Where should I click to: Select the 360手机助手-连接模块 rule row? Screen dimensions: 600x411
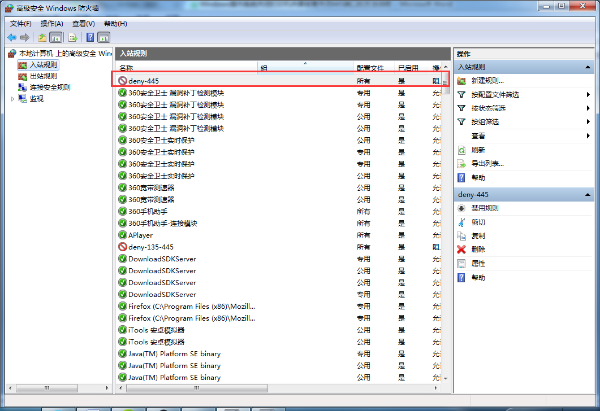(279, 223)
